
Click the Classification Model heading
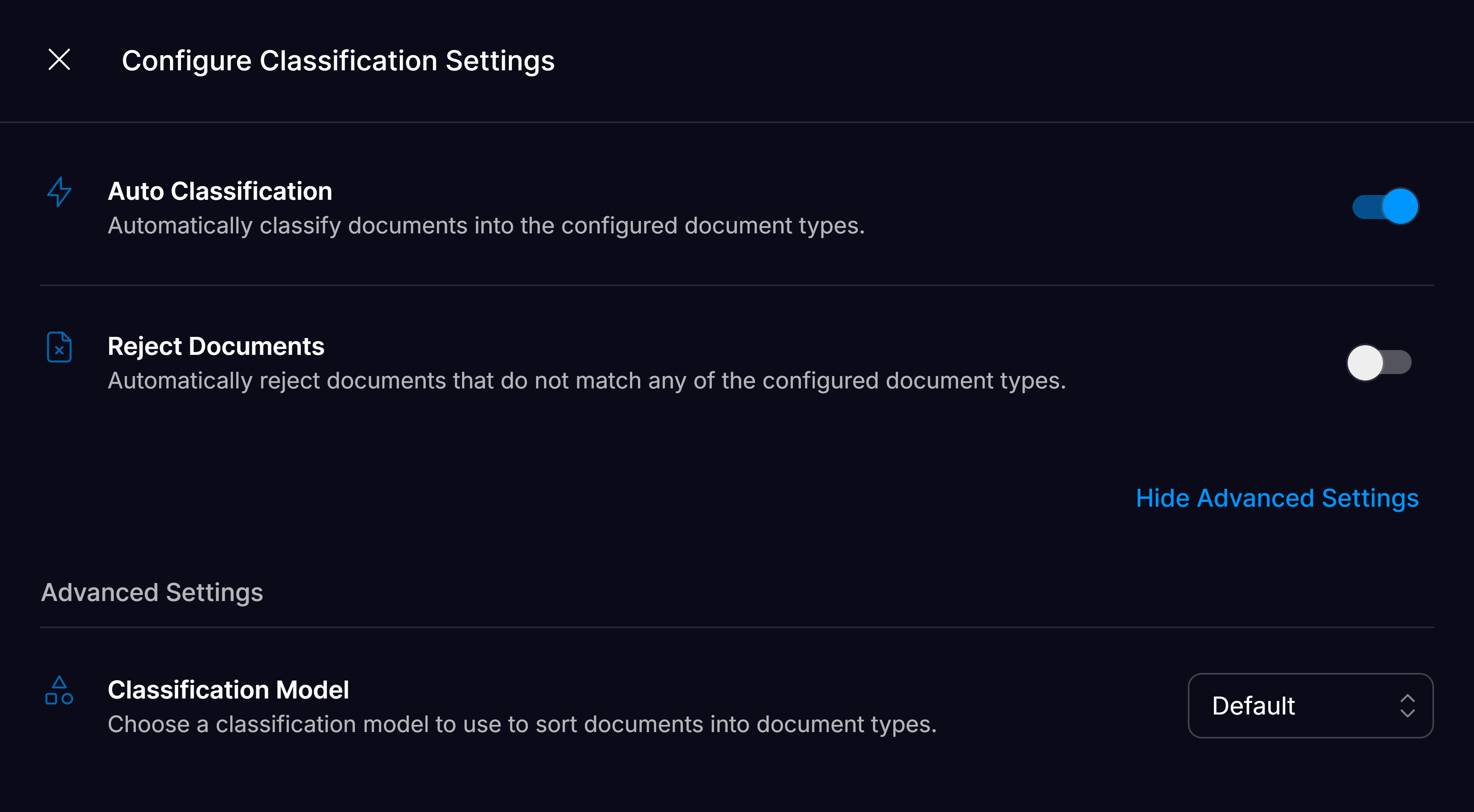[x=228, y=690]
